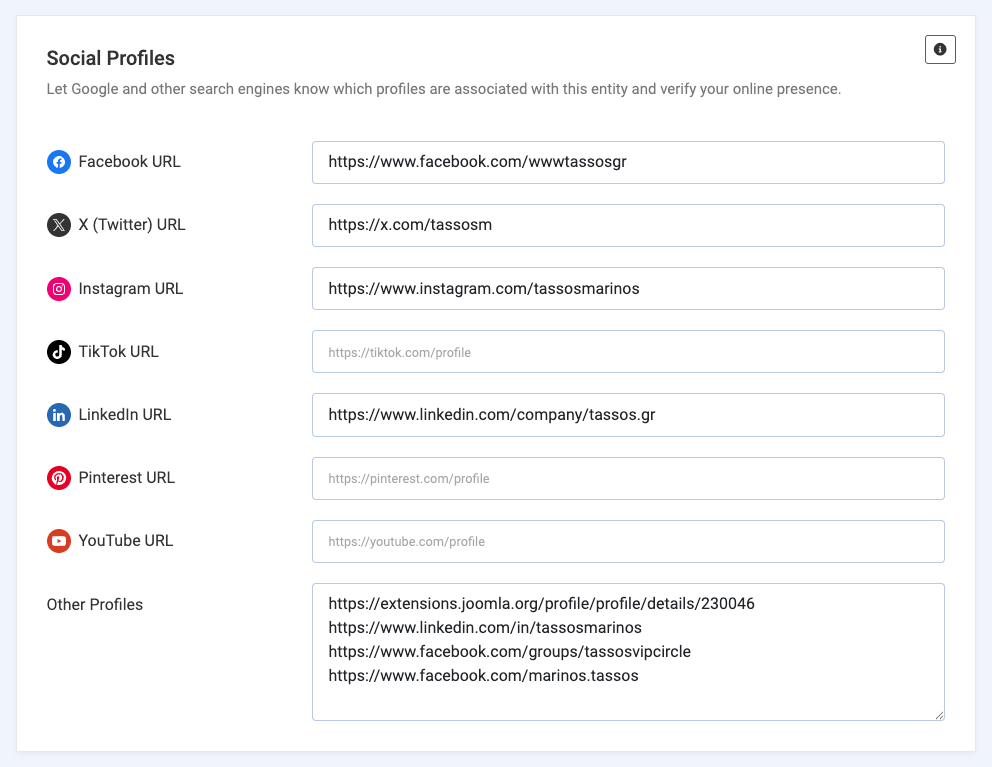Click the Instagram logo icon
992x767 pixels.
(59, 289)
